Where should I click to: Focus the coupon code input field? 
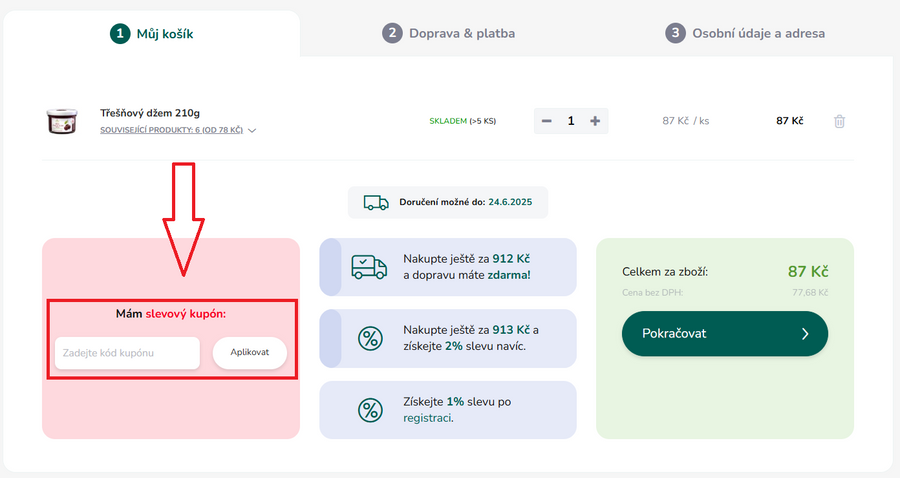point(128,352)
